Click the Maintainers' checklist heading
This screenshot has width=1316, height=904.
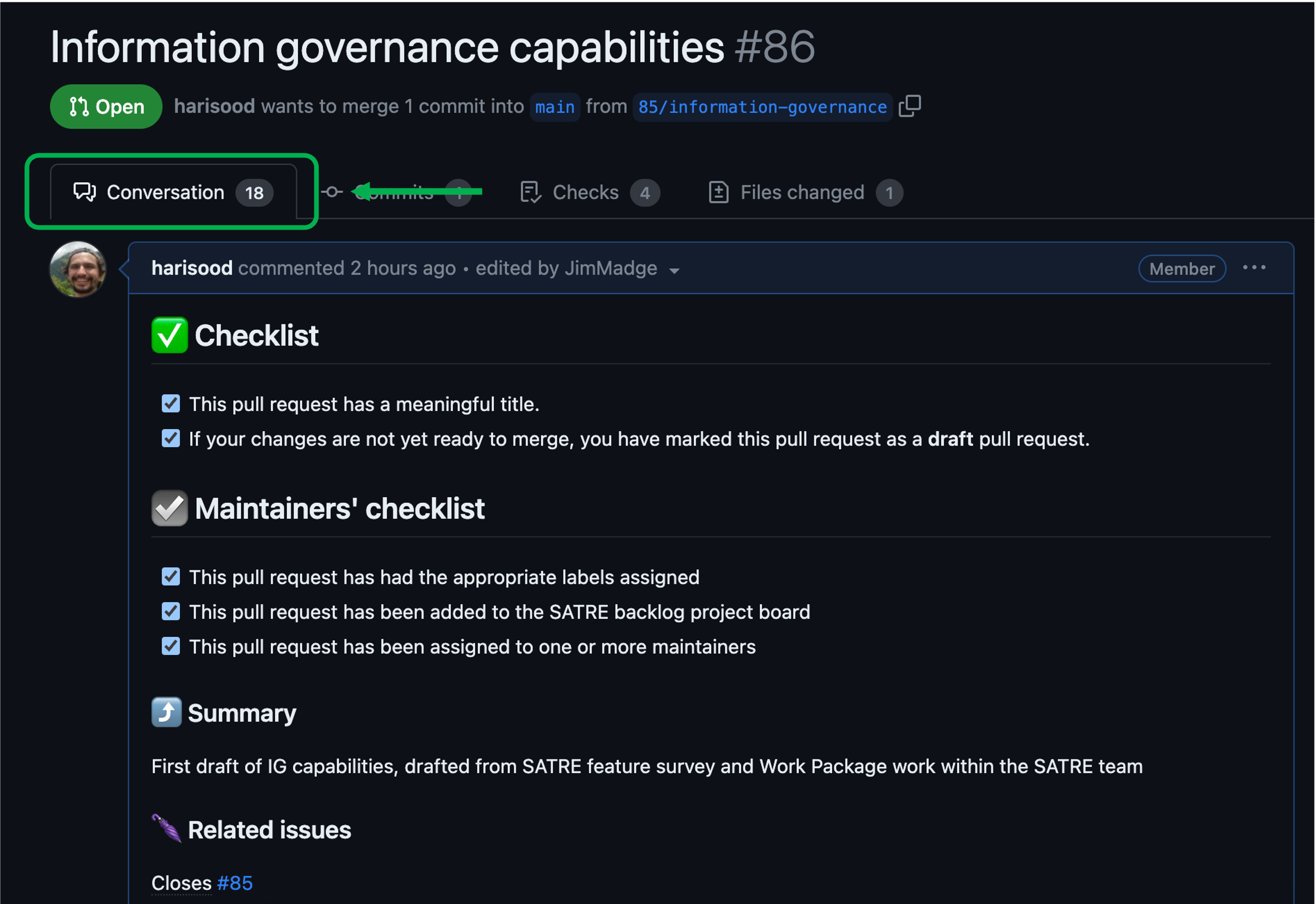coord(340,508)
